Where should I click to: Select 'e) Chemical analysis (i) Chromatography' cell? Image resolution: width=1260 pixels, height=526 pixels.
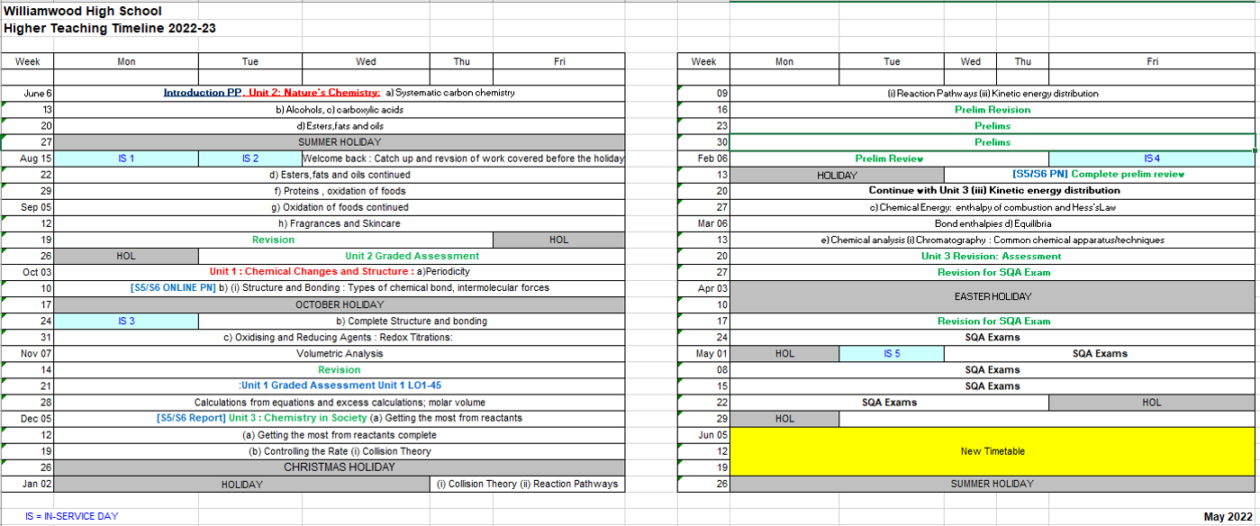pyautogui.click(x=992, y=240)
